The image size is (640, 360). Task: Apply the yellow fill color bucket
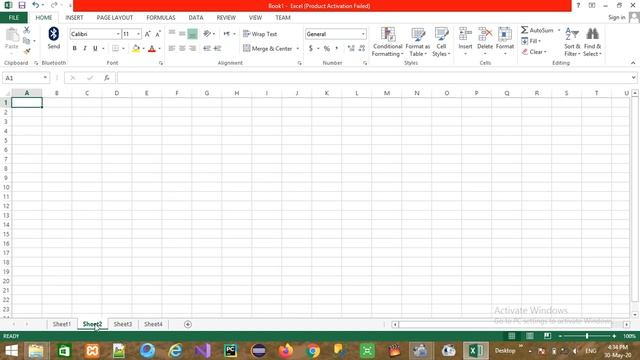coord(136,49)
